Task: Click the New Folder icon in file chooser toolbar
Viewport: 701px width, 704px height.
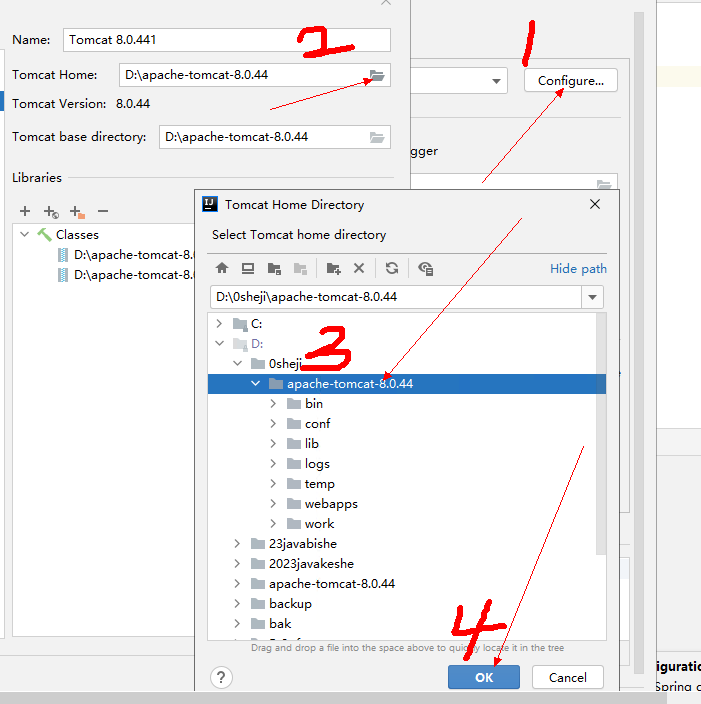Action: click(333, 268)
